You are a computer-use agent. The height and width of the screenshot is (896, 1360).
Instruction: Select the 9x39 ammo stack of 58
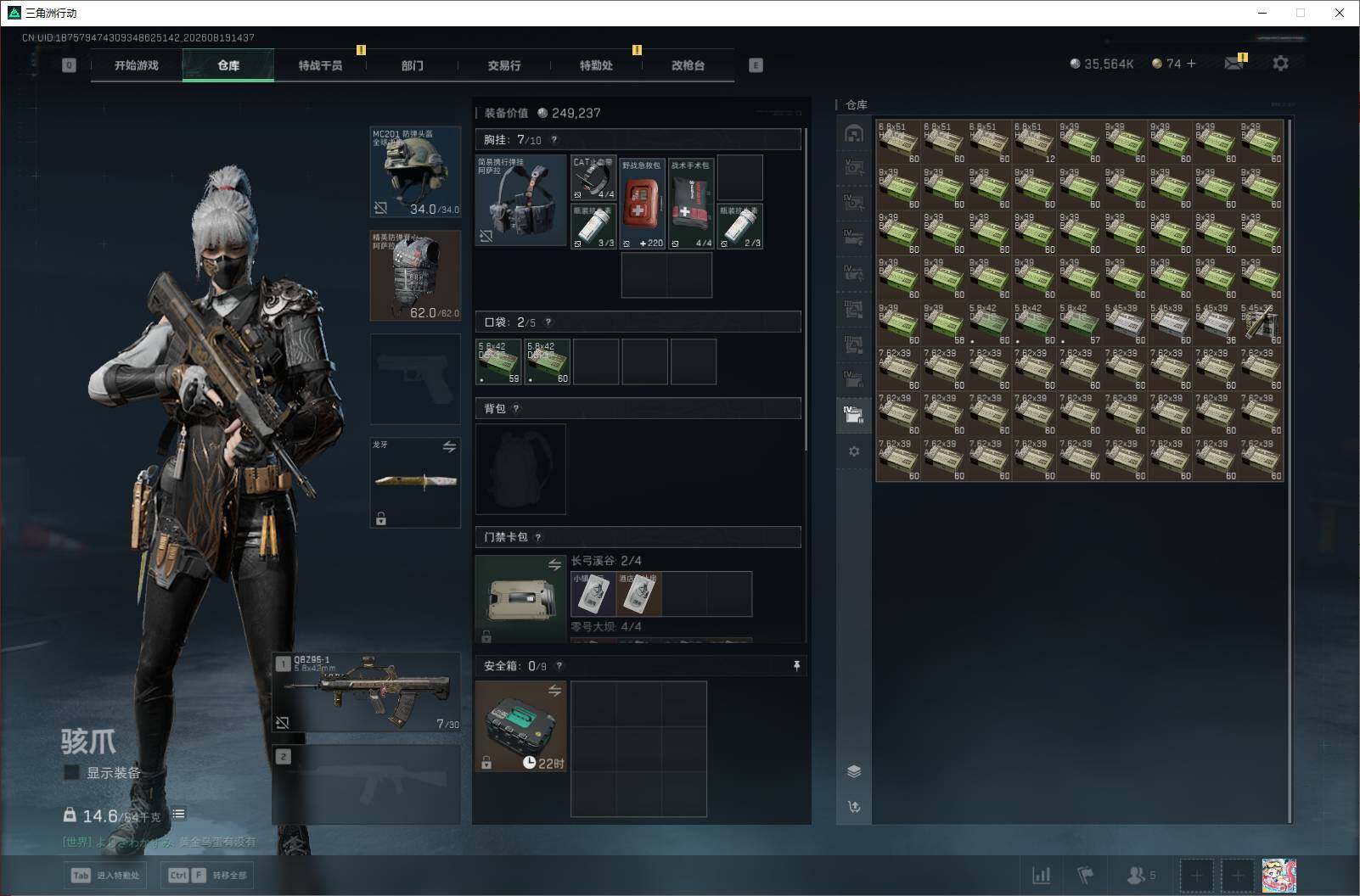point(944,323)
